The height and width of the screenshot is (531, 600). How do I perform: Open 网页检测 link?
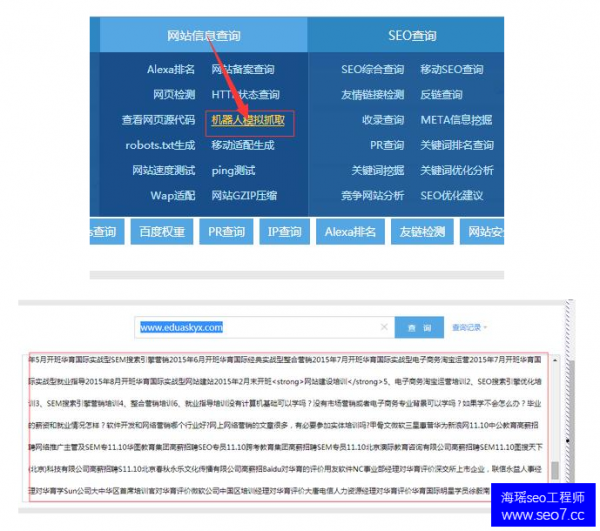pos(174,94)
